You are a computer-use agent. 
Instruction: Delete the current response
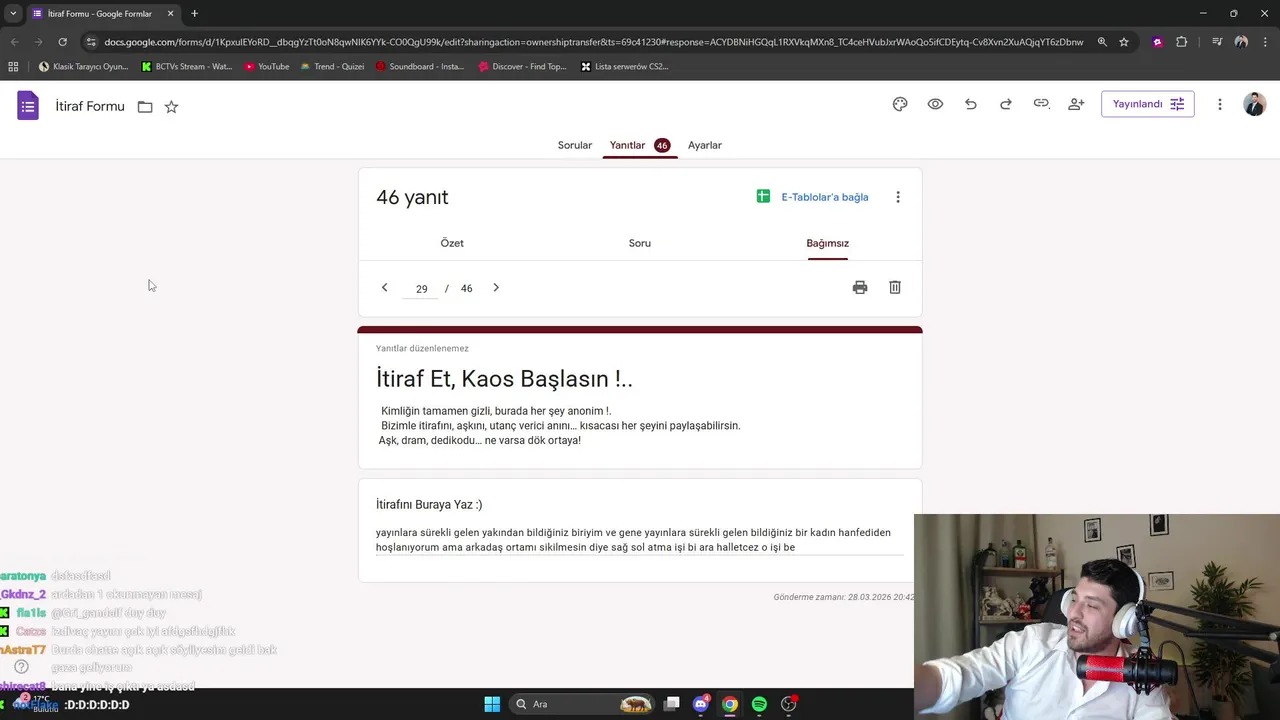[x=895, y=287]
